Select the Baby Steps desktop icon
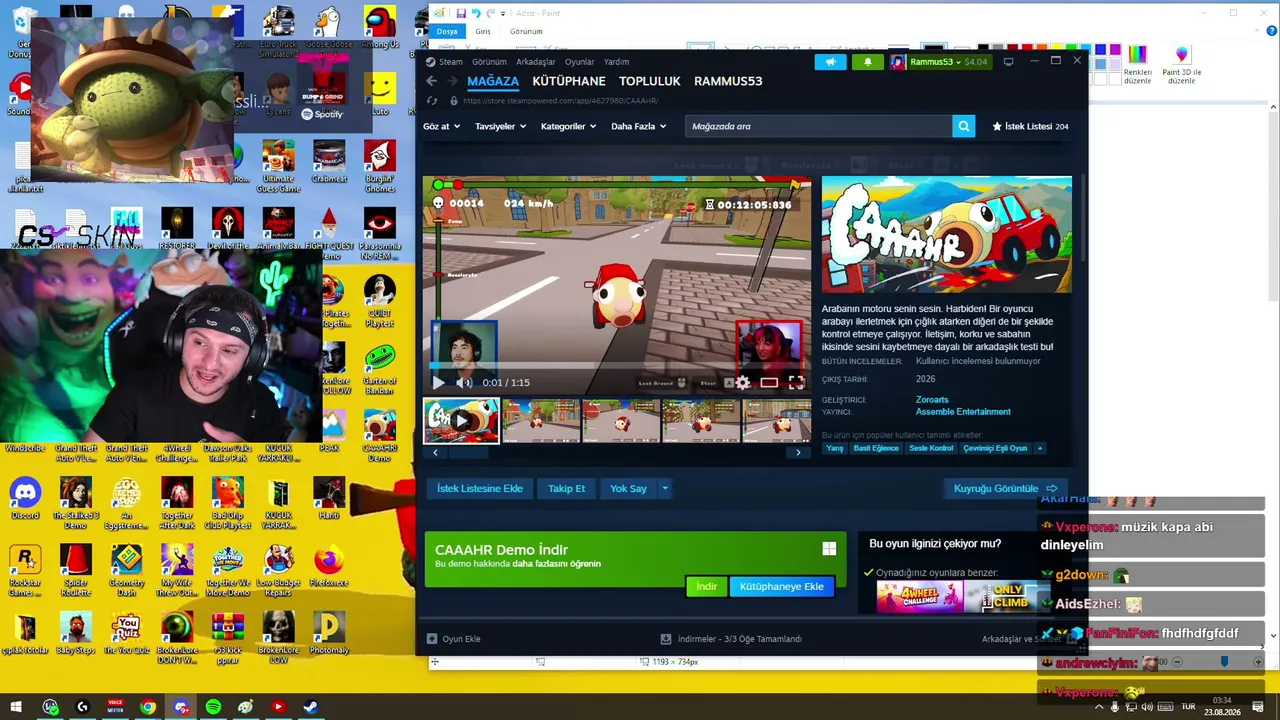This screenshot has height=720, width=1280. click(75, 633)
